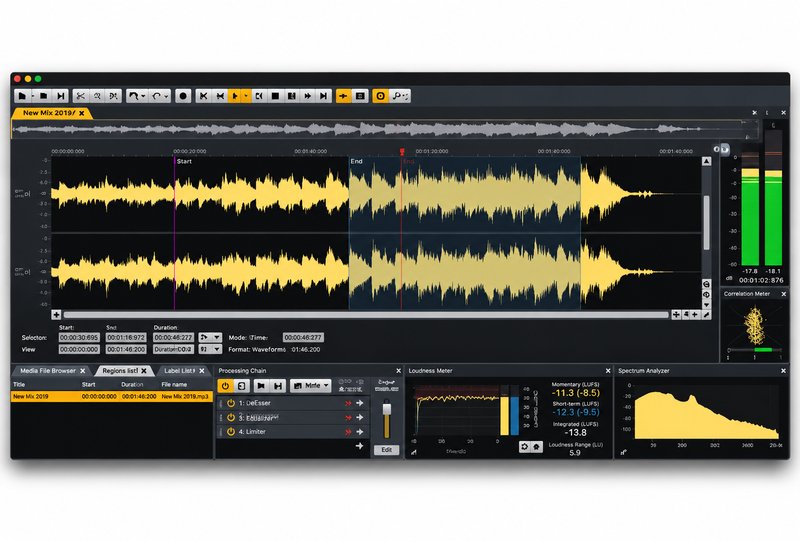The image size is (800, 541).
Task: Click the processing chain bypass icon
Action: point(241,386)
